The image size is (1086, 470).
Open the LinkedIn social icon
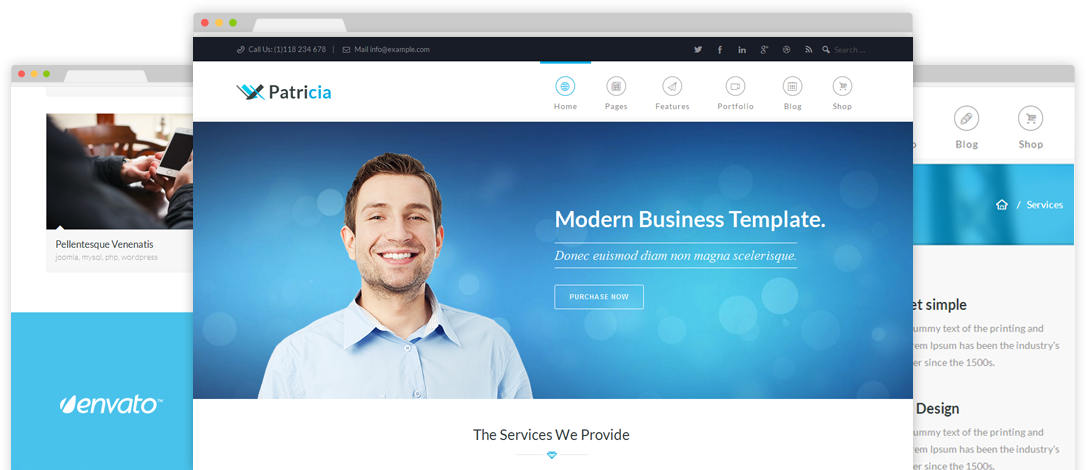coord(742,50)
